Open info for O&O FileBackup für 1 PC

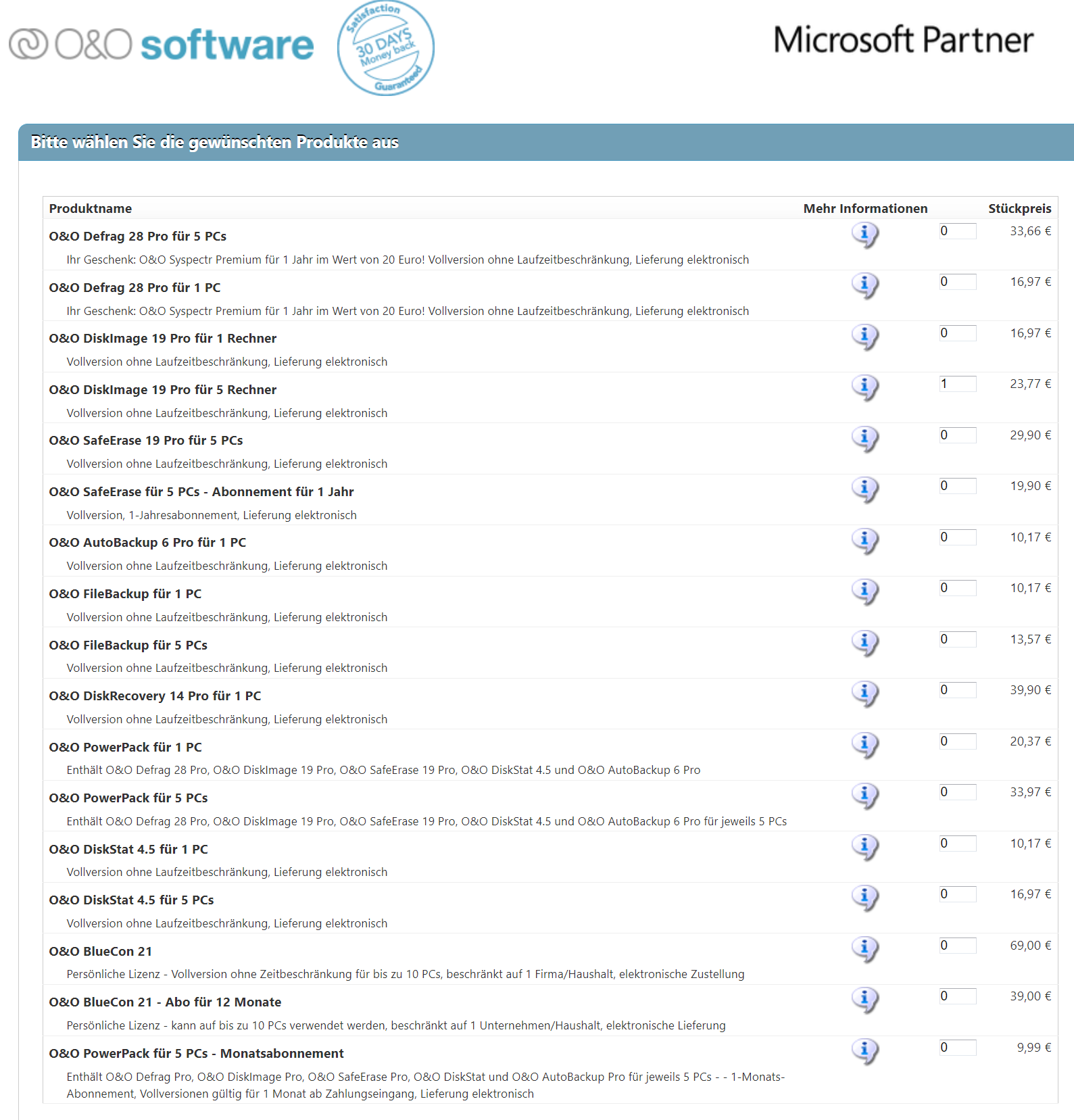click(x=864, y=592)
